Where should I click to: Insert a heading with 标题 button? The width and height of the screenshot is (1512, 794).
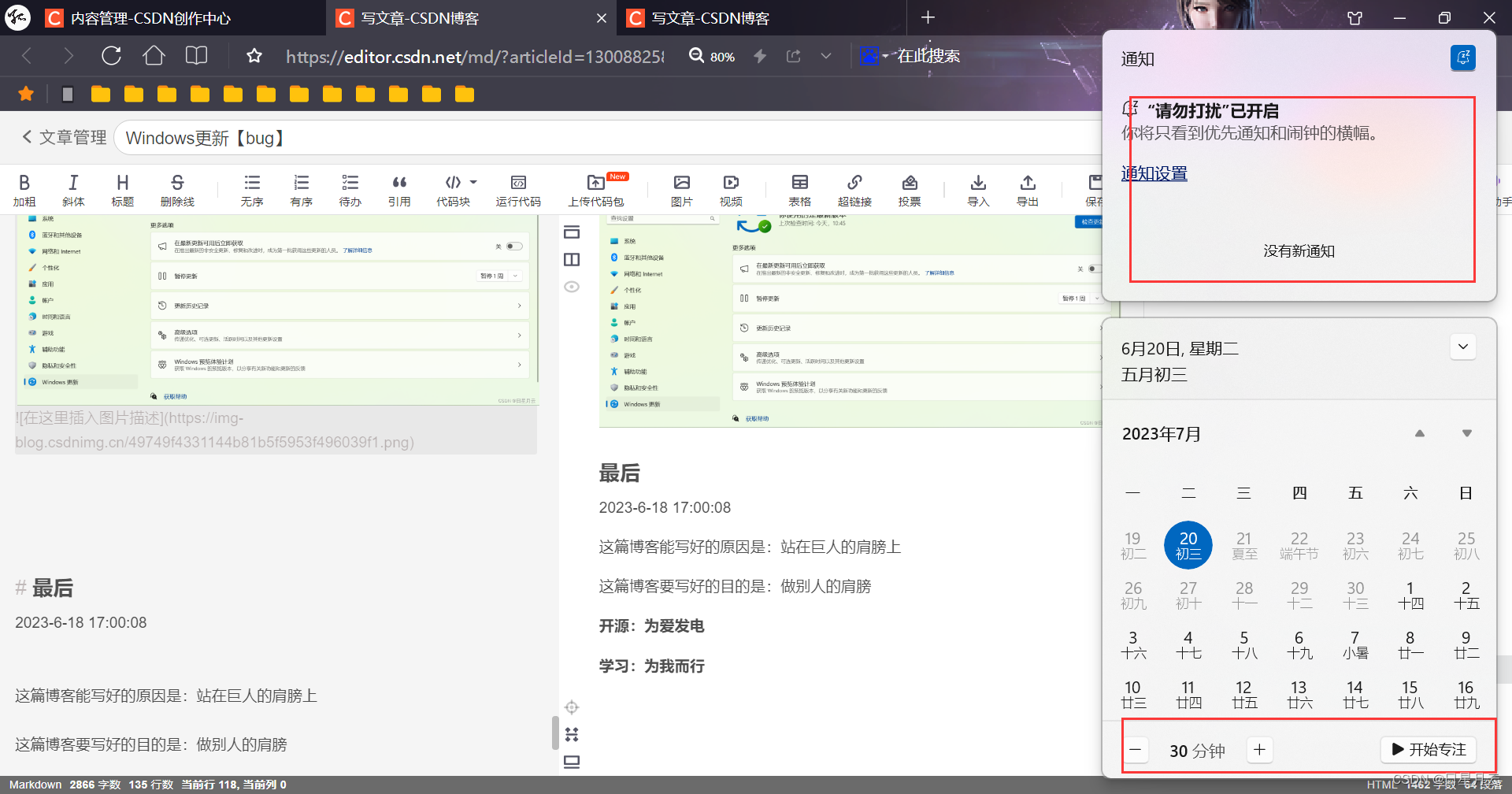coord(122,191)
